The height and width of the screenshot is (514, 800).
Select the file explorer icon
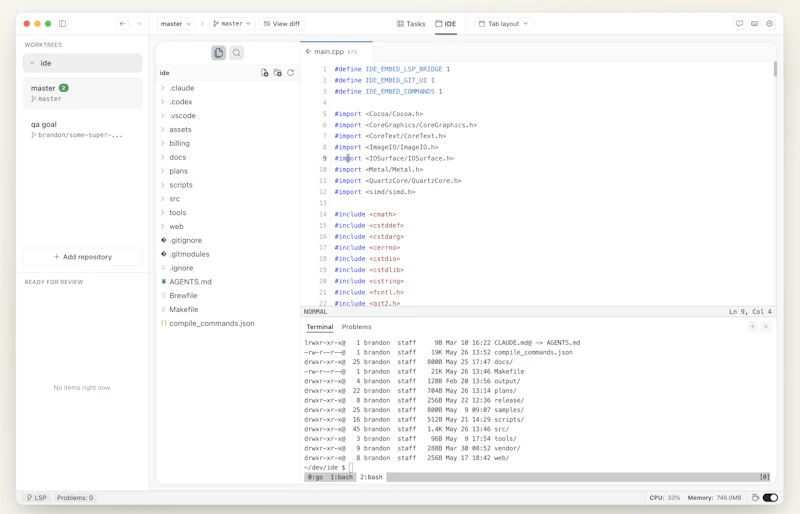coord(219,53)
